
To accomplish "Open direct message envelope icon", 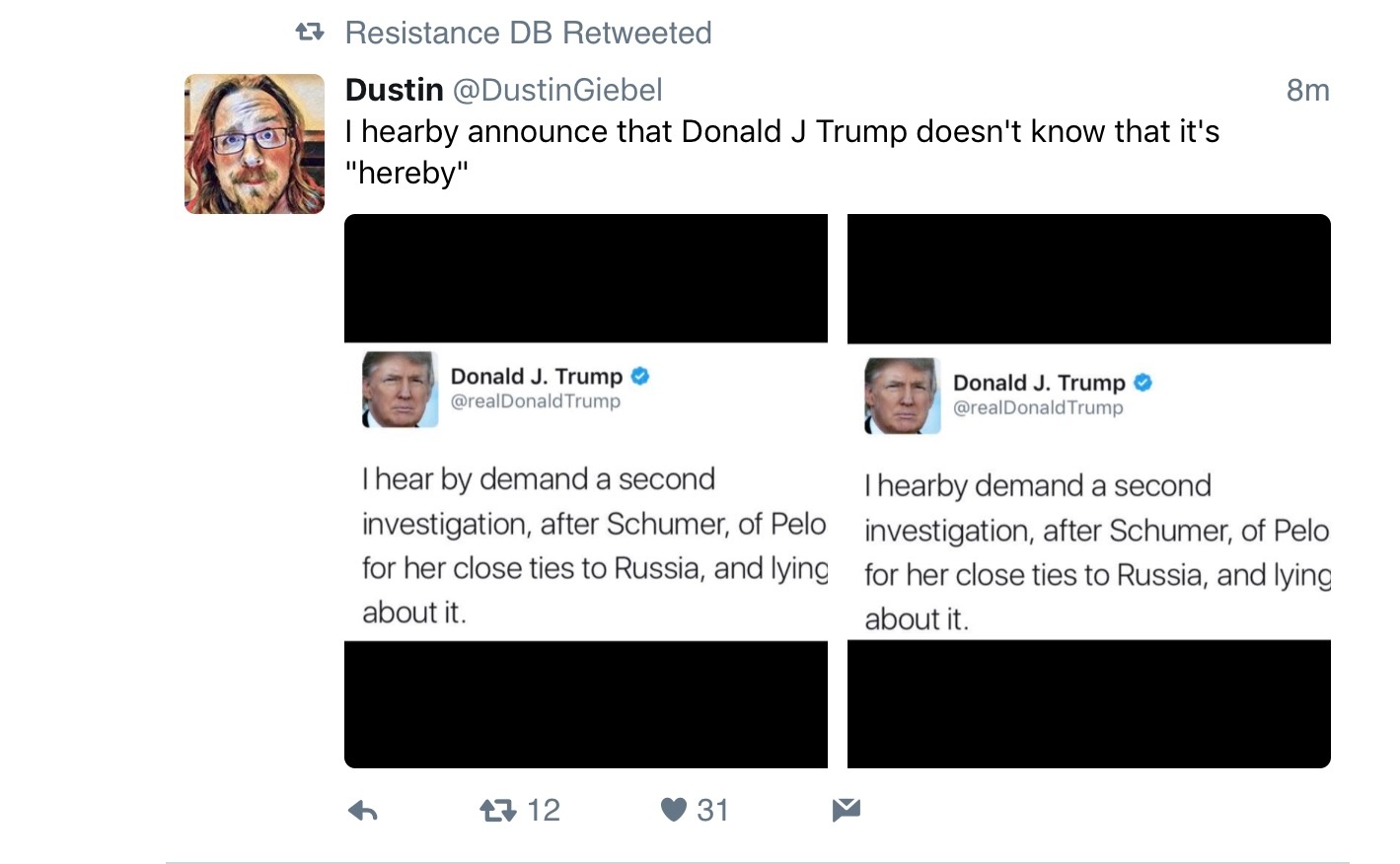I will pyautogui.click(x=846, y=810).
